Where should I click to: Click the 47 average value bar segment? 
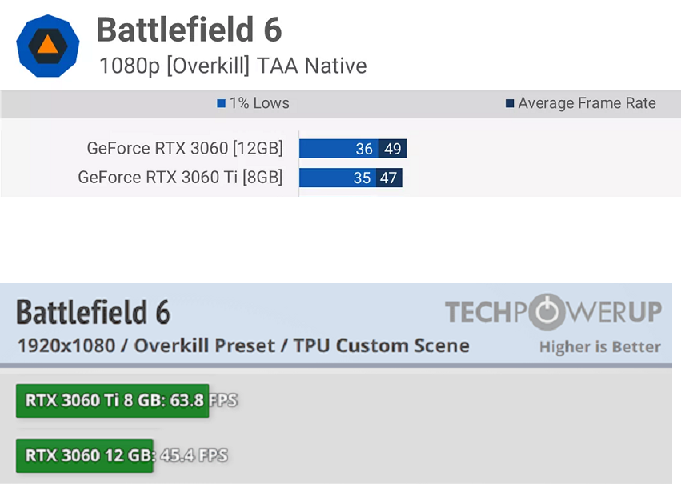point(389,178)
